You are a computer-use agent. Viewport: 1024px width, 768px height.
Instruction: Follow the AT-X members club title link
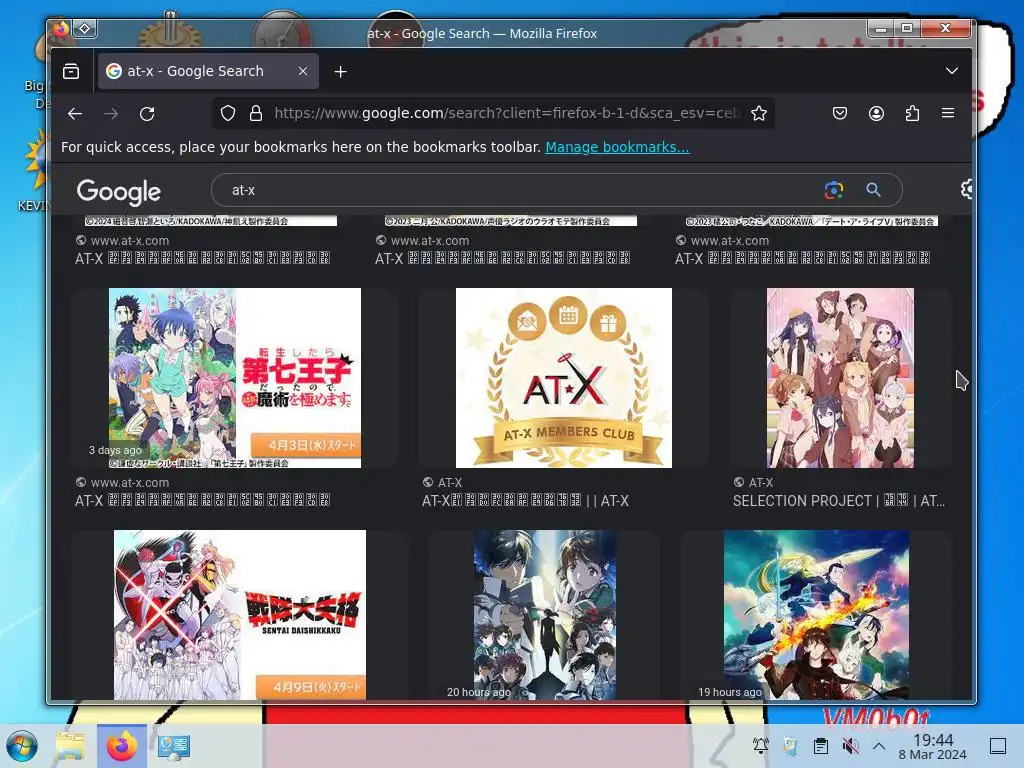tap(525, 501)
